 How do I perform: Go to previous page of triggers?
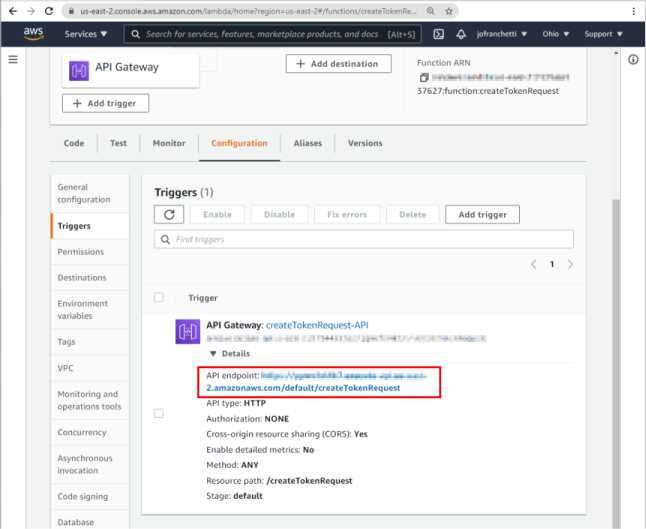point(534,264)
